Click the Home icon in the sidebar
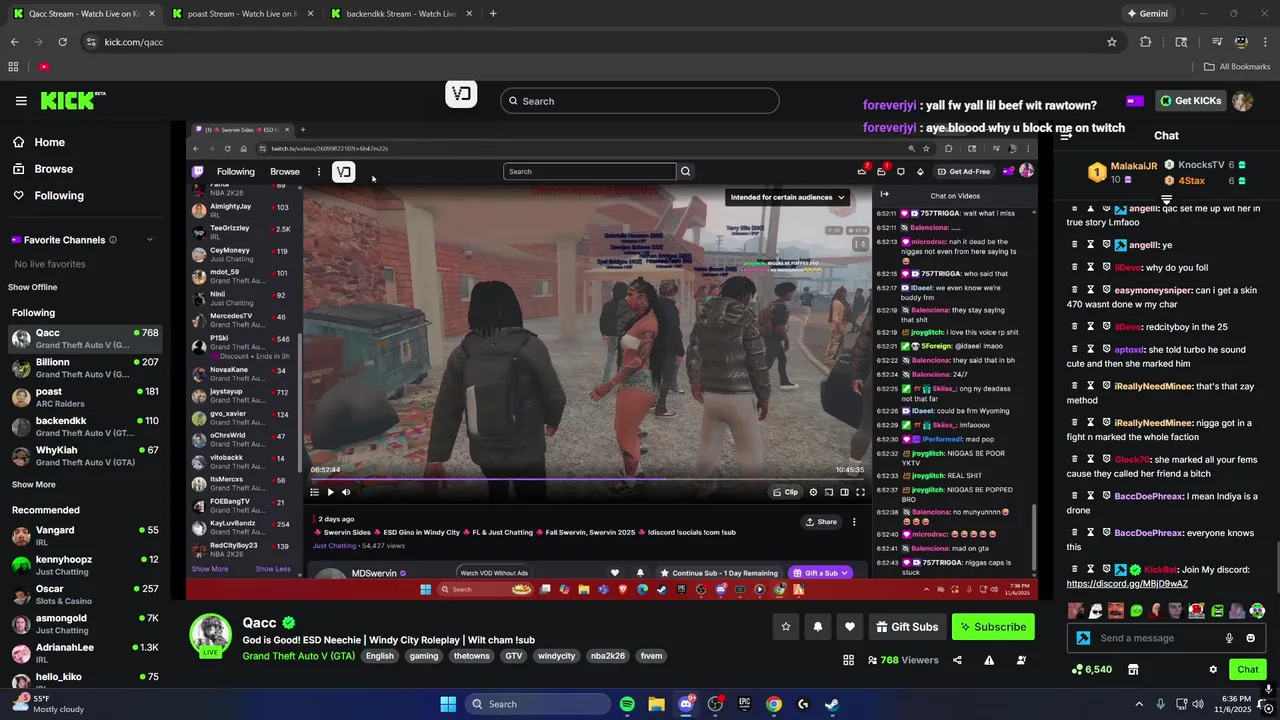Viewport: 1280px width, 720px height. coord(19,142)
